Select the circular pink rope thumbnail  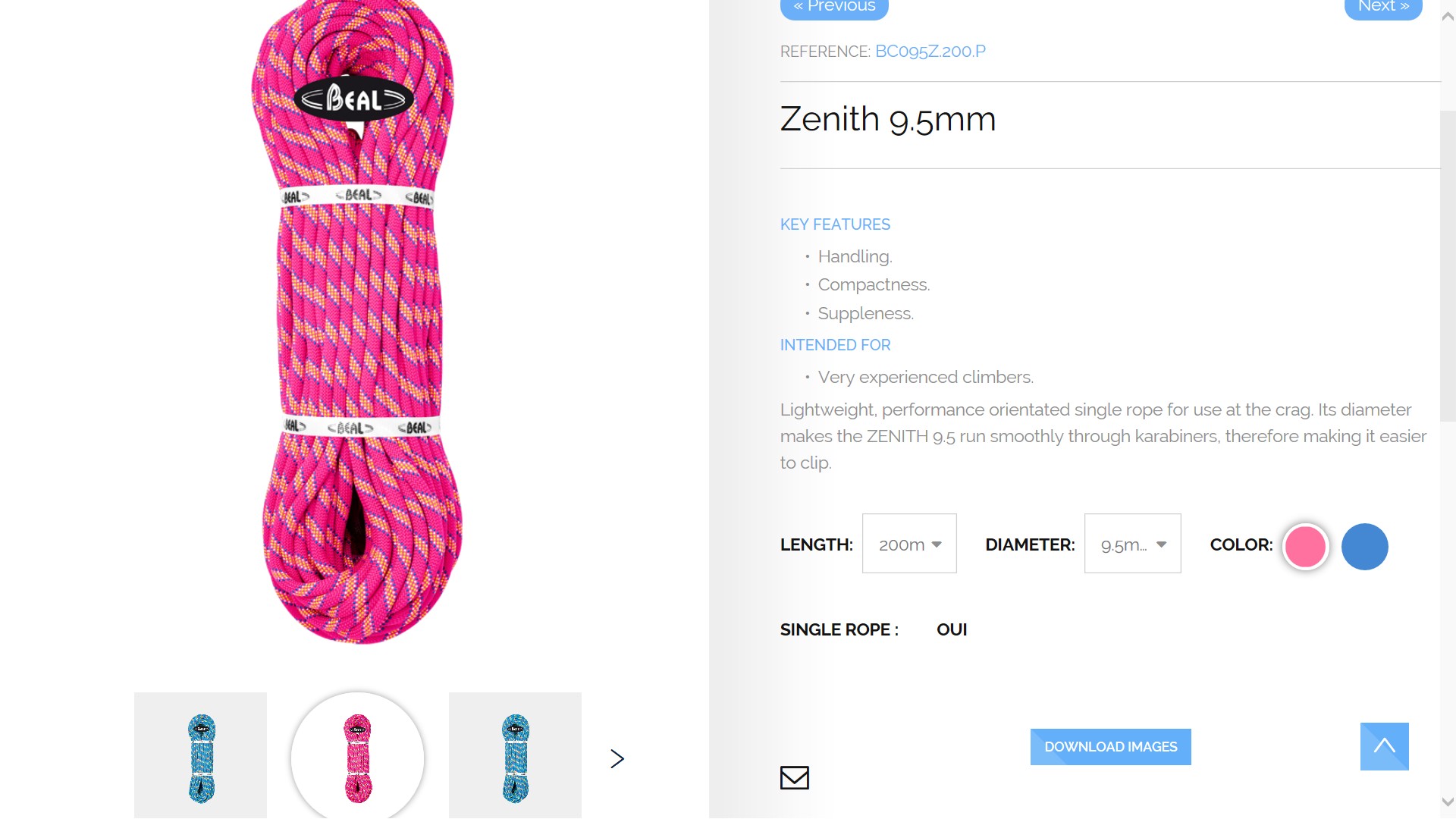point(357,755)
